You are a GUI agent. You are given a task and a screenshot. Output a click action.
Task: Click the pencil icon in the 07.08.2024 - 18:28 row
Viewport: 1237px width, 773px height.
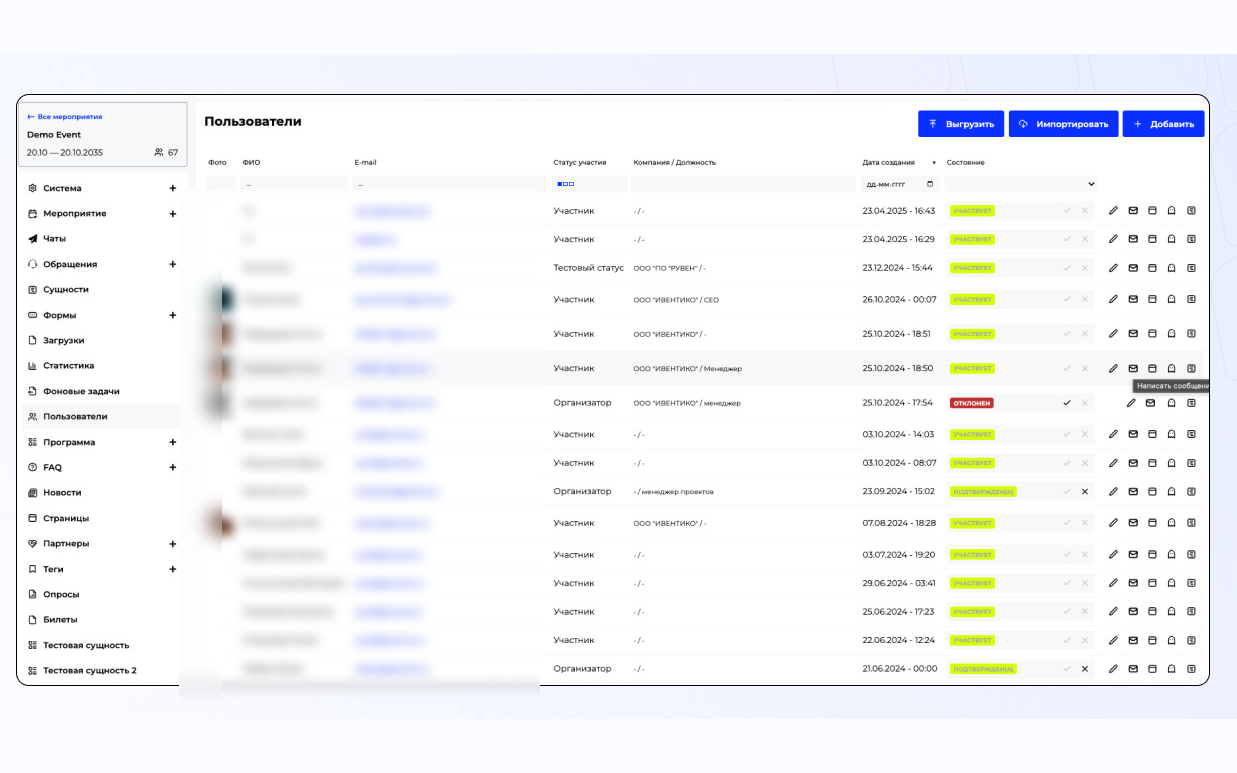(1113, 523)
